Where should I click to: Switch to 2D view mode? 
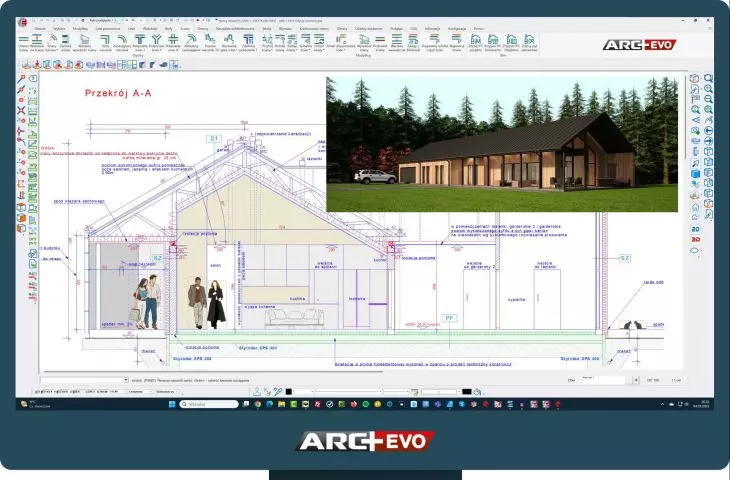click(696, 229)
